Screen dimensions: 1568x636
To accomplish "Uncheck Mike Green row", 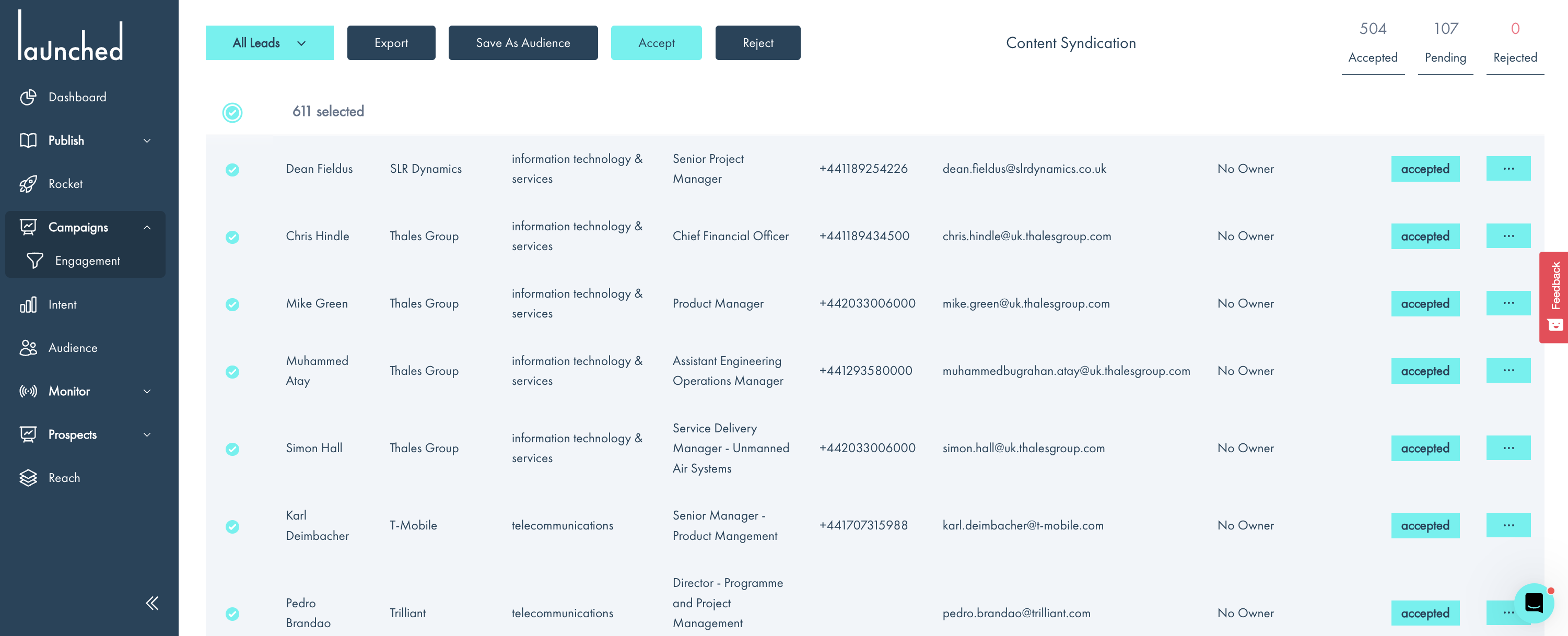I will [232, 304].
